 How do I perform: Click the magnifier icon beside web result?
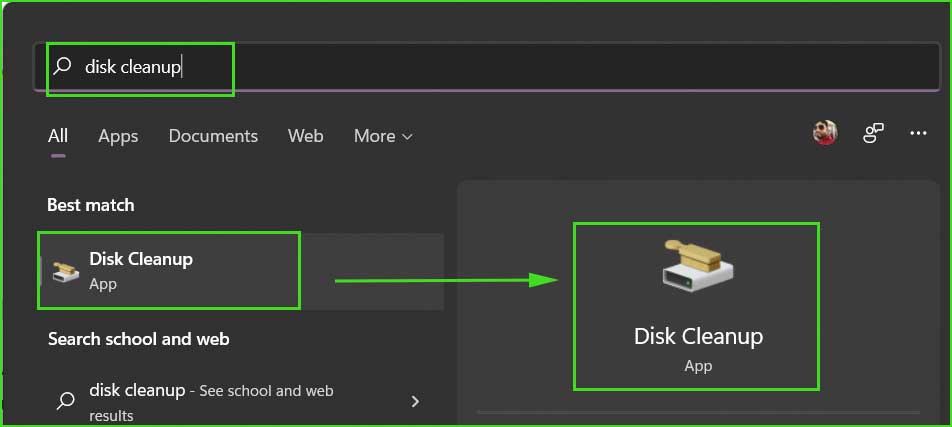[65, 400]
